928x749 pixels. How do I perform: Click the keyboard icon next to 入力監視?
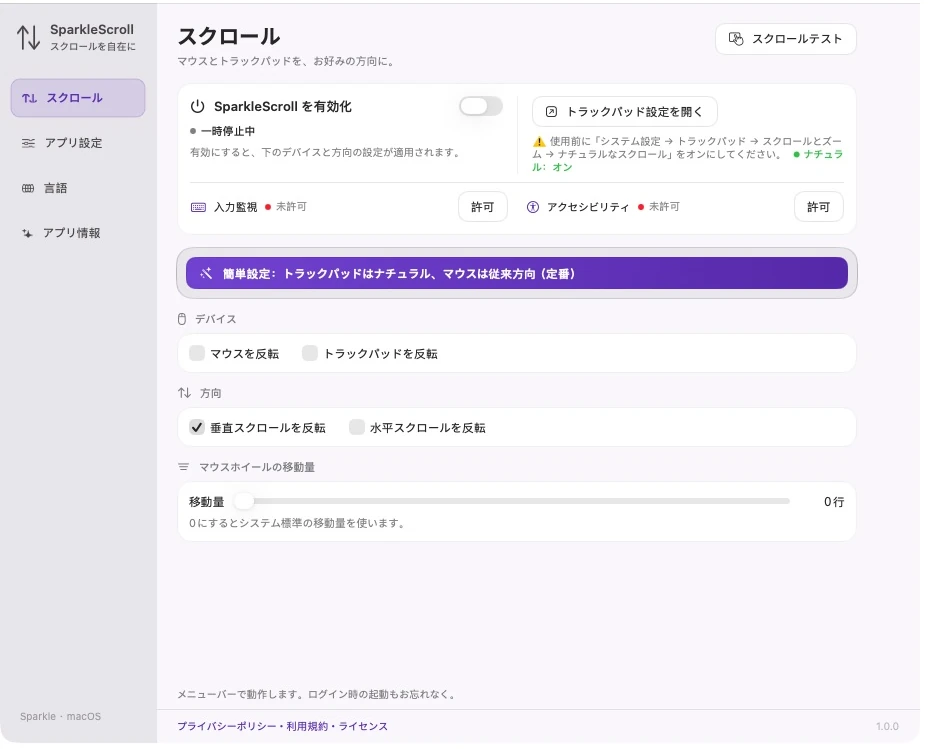tap(198, 207)
